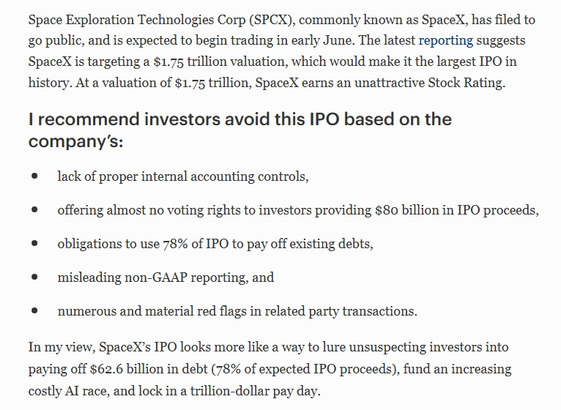Click the bullet dot before "lack of proper internal"
This screenshot has width=561, height=410.
click(35, 176)
